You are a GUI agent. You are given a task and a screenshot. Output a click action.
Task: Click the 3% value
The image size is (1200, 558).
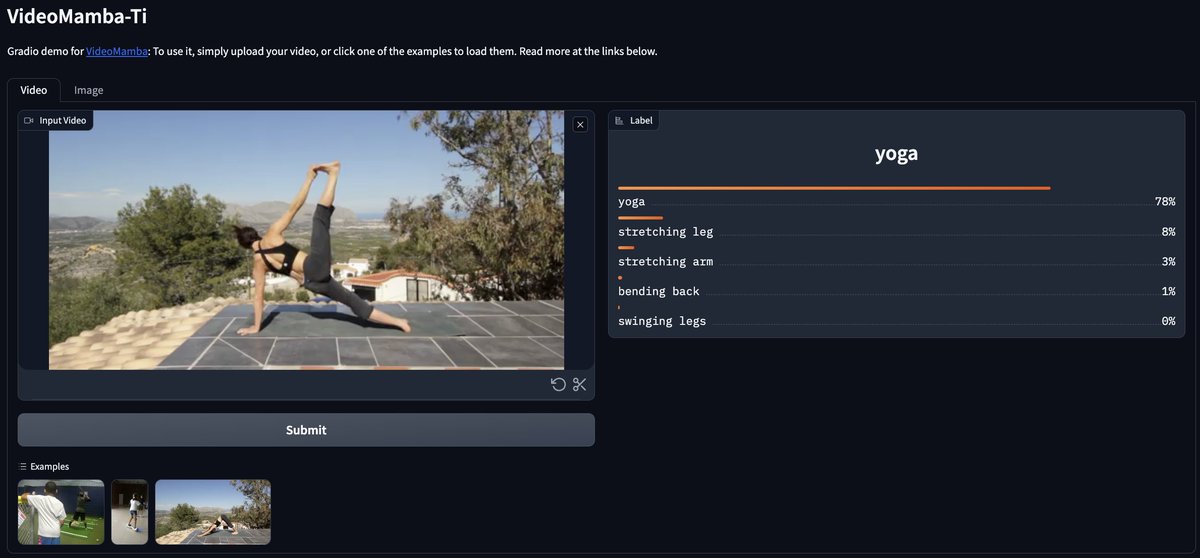1168,262
